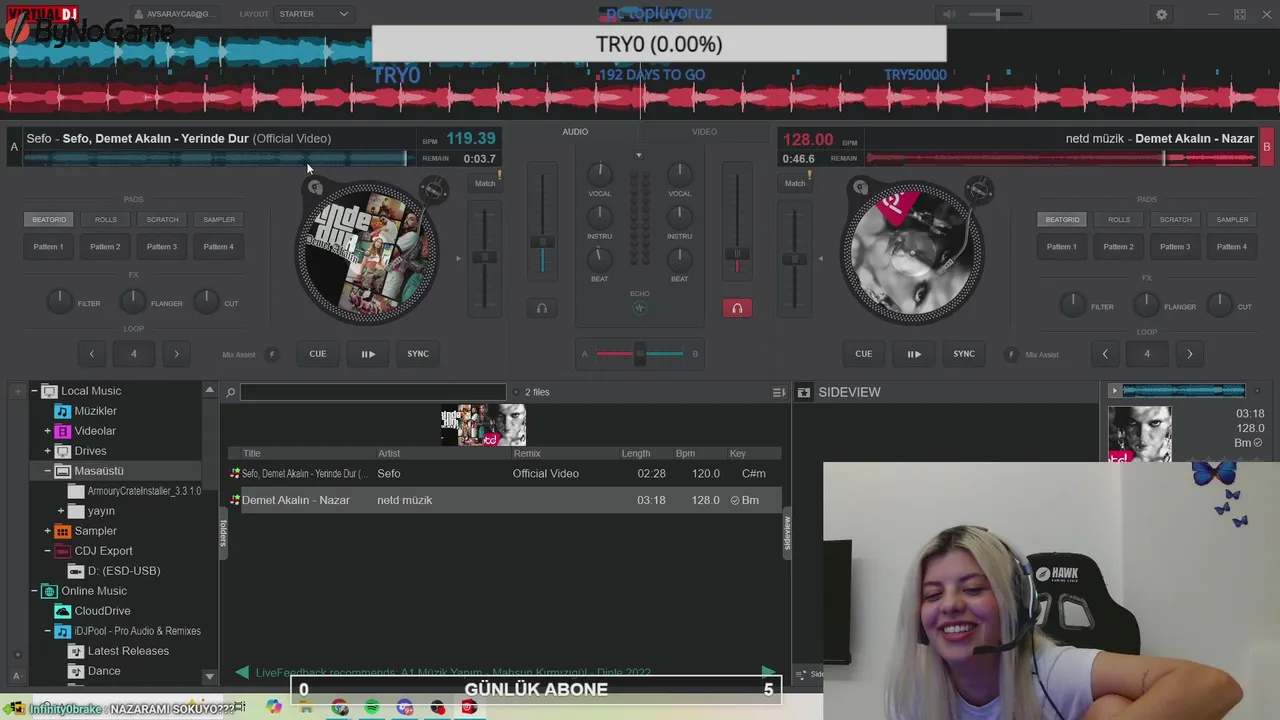Image resolution: width=1280 pixels, height=720 pixels.
Task: Click the Mix Assist lightning icon on deck B
Action: (x=1011, y=354)
